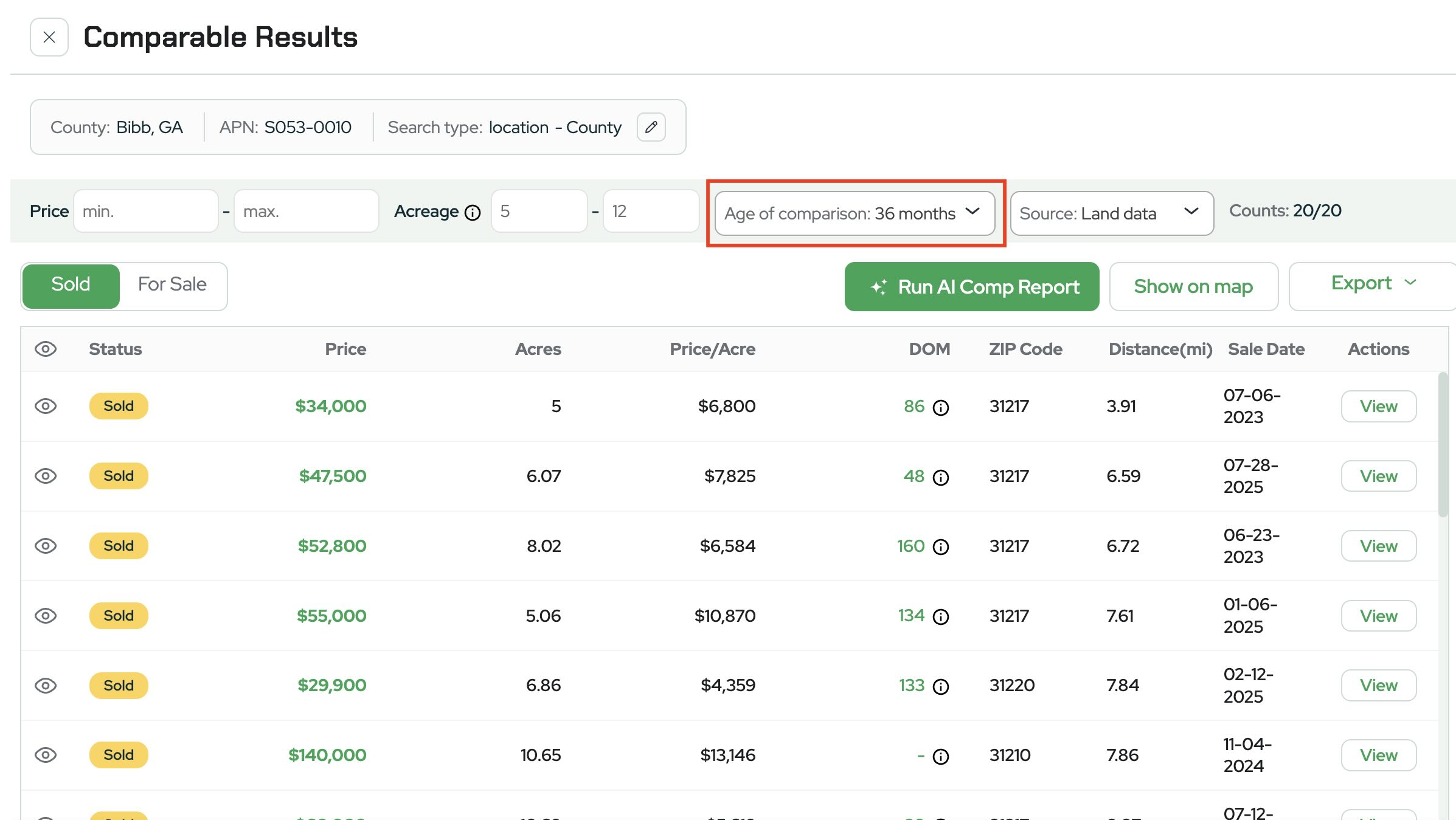Toggle visibility of the $34,000 sold row

(46, 406)
